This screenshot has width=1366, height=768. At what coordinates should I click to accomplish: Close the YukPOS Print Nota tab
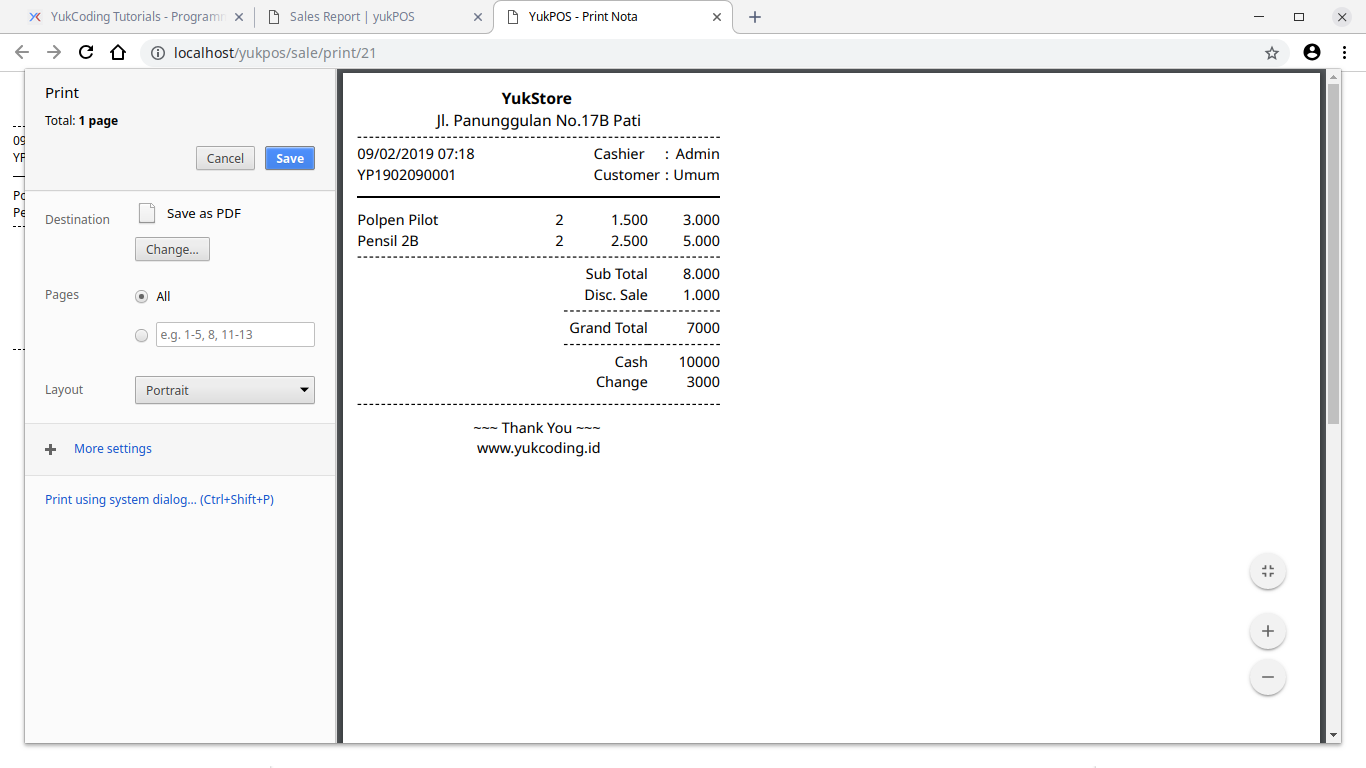coord(717,17)
